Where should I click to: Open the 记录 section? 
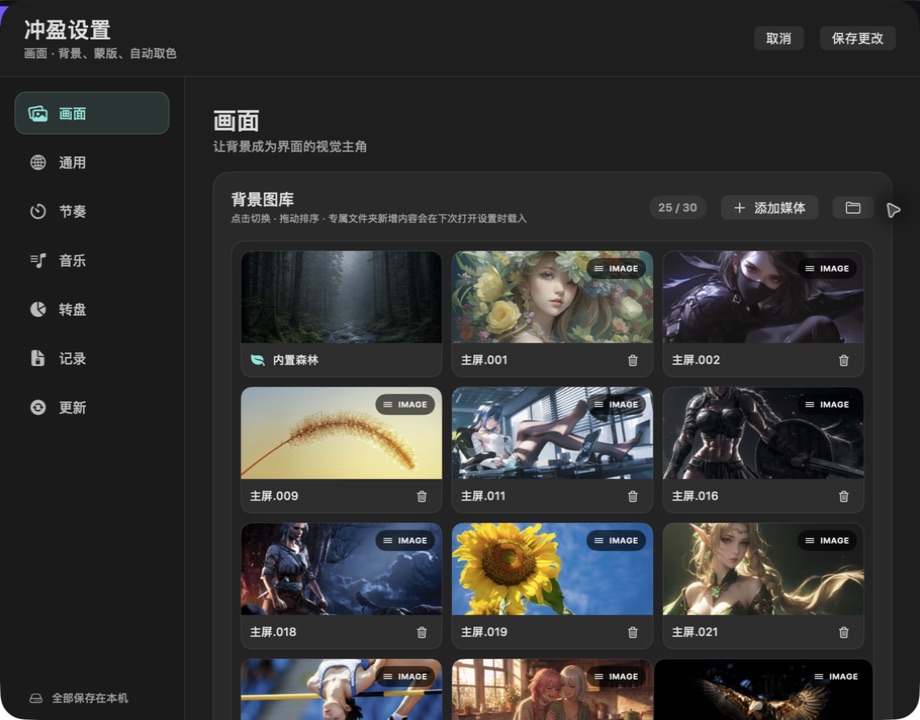coord(92,359)
